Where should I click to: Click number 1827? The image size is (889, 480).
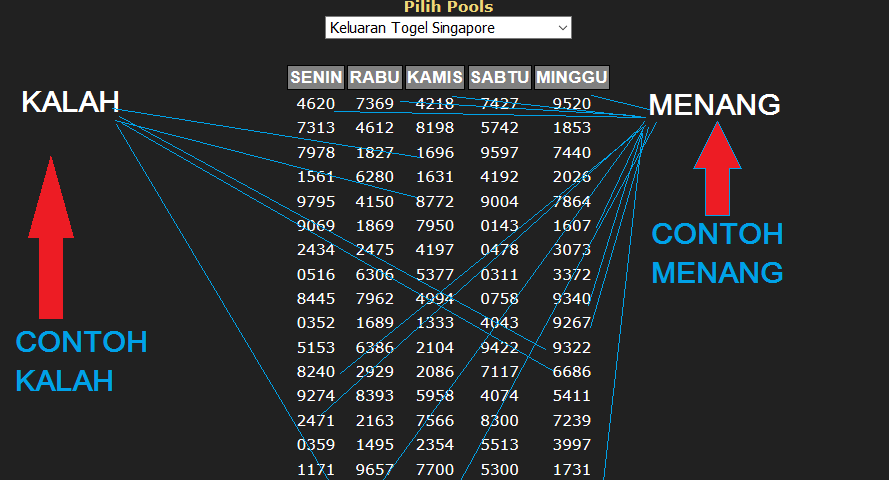coord(375,153)
